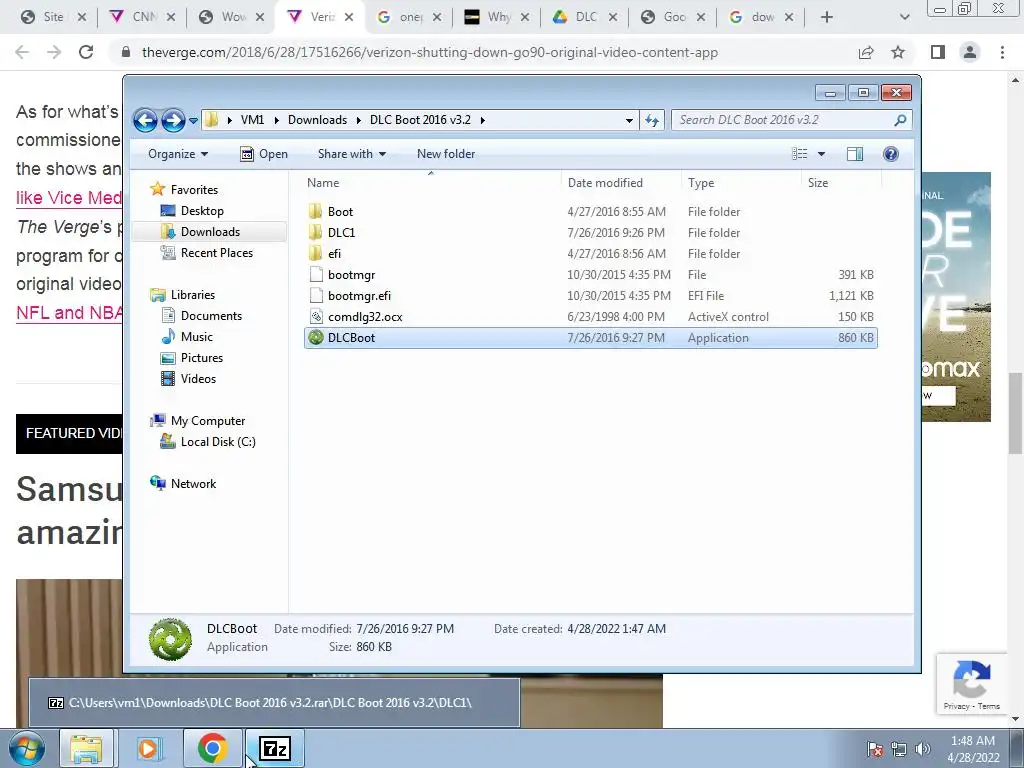Sort by Size column header
Screen dimensions: 1024x768
(x=840, y=183)
